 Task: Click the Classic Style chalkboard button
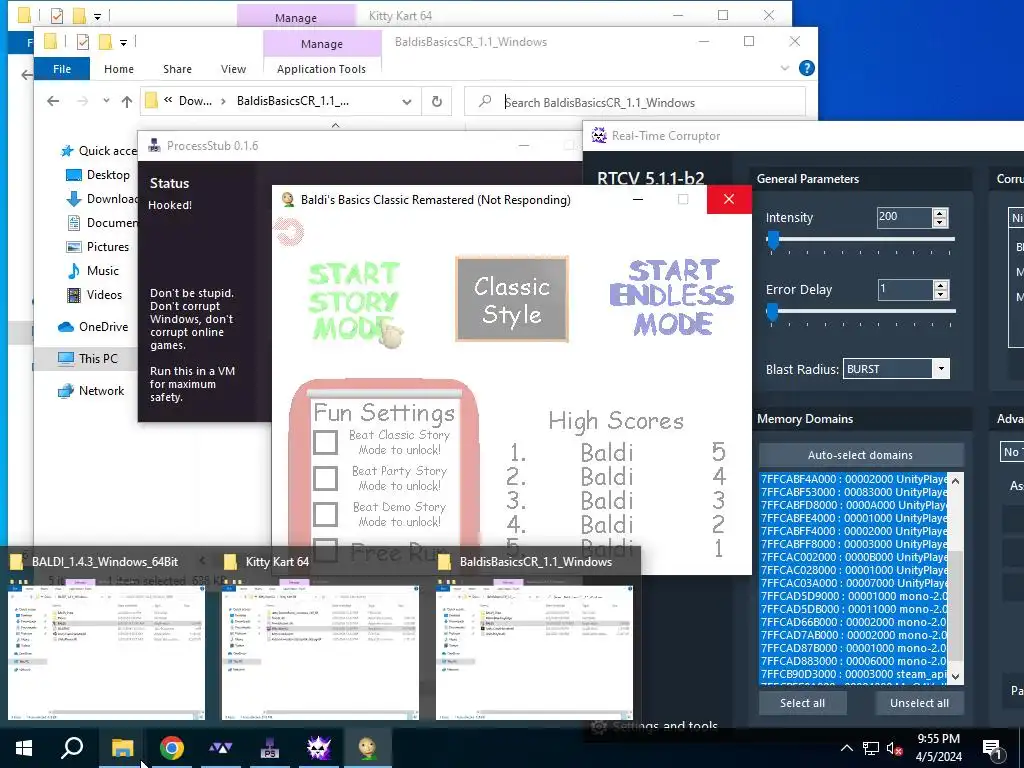[511, 299]
